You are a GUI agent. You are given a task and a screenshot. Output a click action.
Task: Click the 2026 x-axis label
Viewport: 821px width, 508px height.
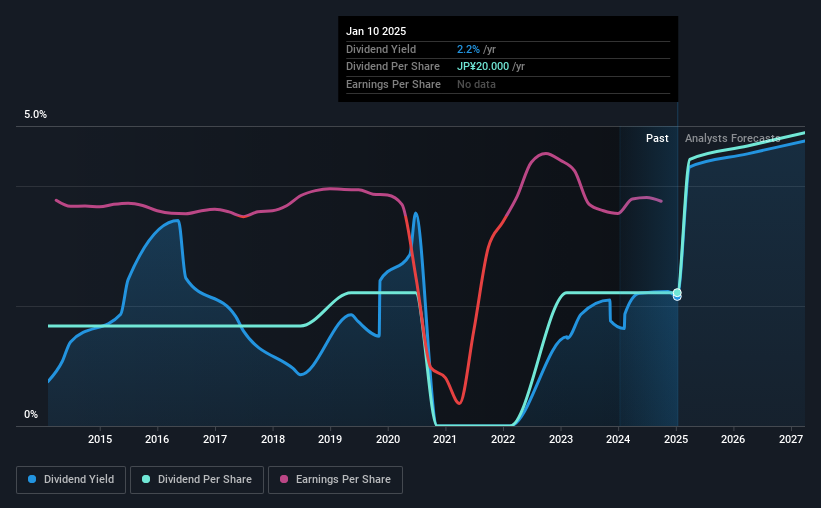tap(733, 439)
